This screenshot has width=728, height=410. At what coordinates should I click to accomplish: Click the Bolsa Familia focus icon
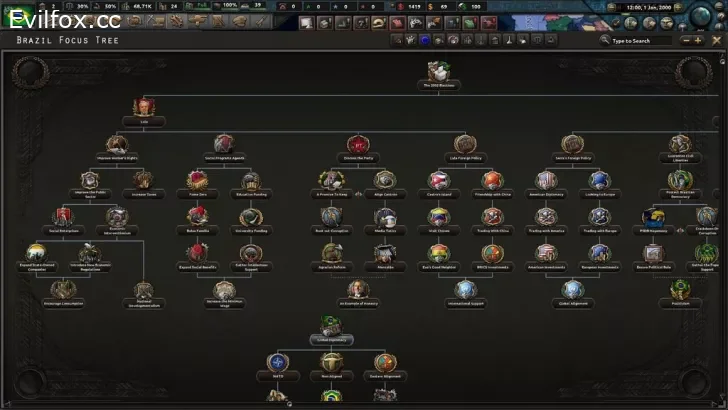point(196,215)
